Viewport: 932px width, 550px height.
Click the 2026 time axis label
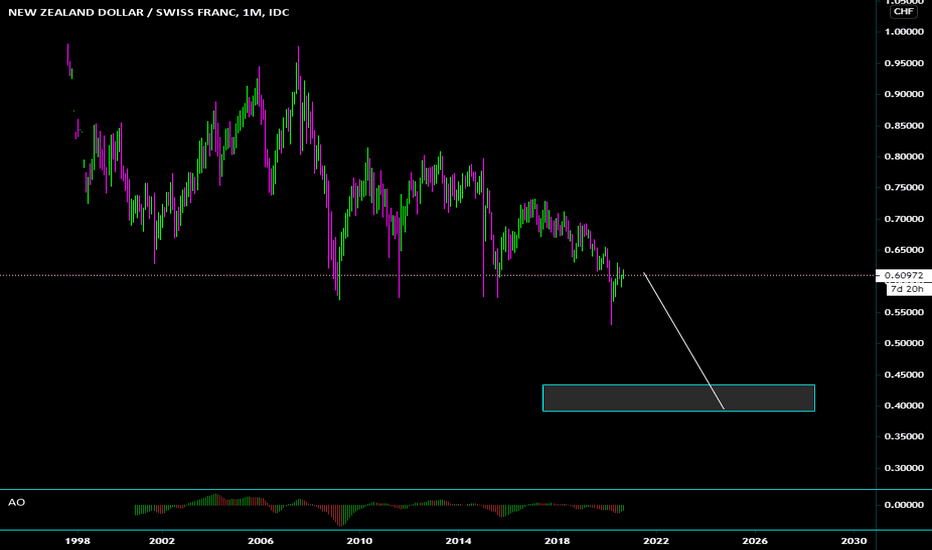(755, 540)
